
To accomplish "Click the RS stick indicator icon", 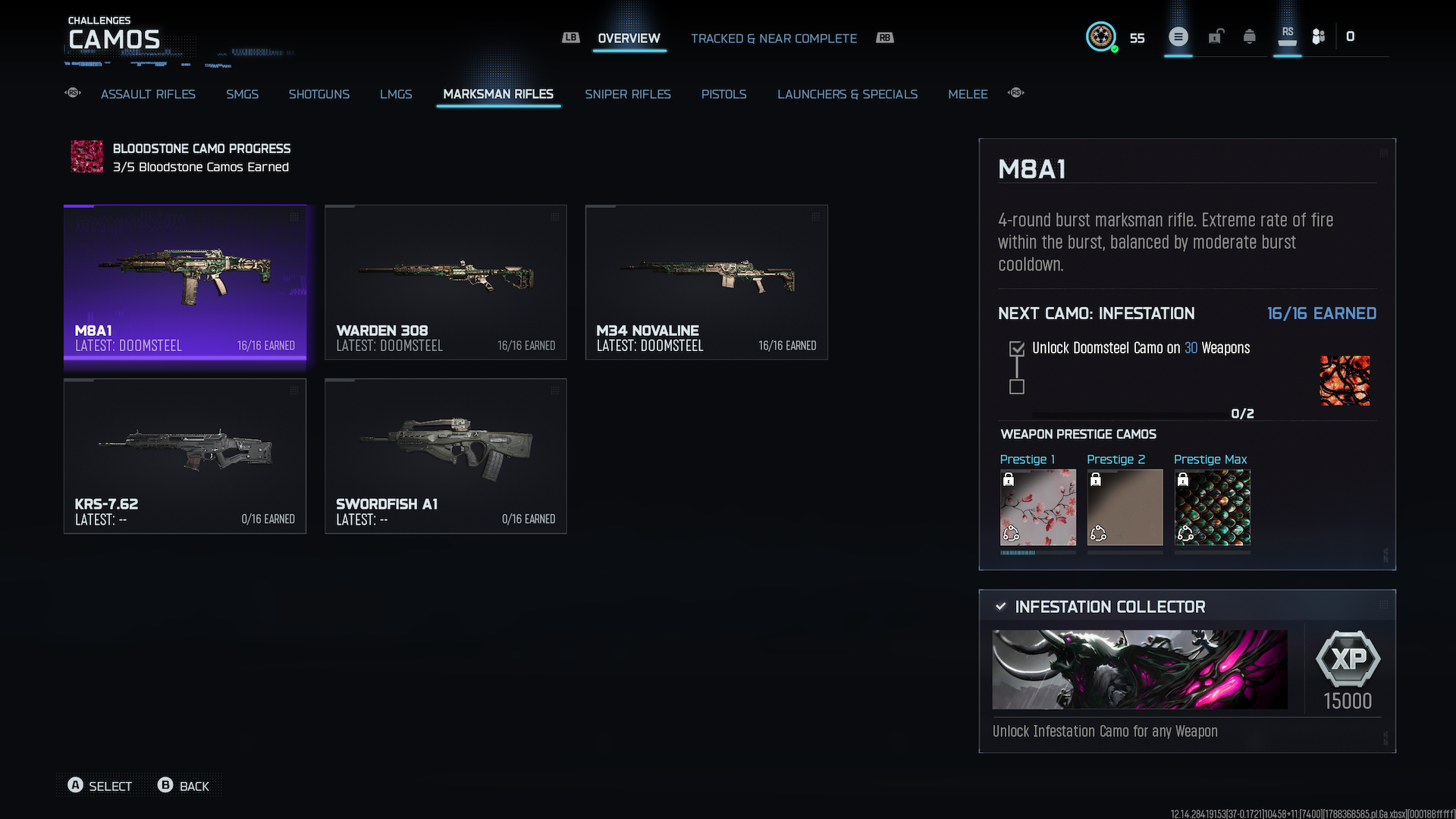I will click(x=1288, y=36).
